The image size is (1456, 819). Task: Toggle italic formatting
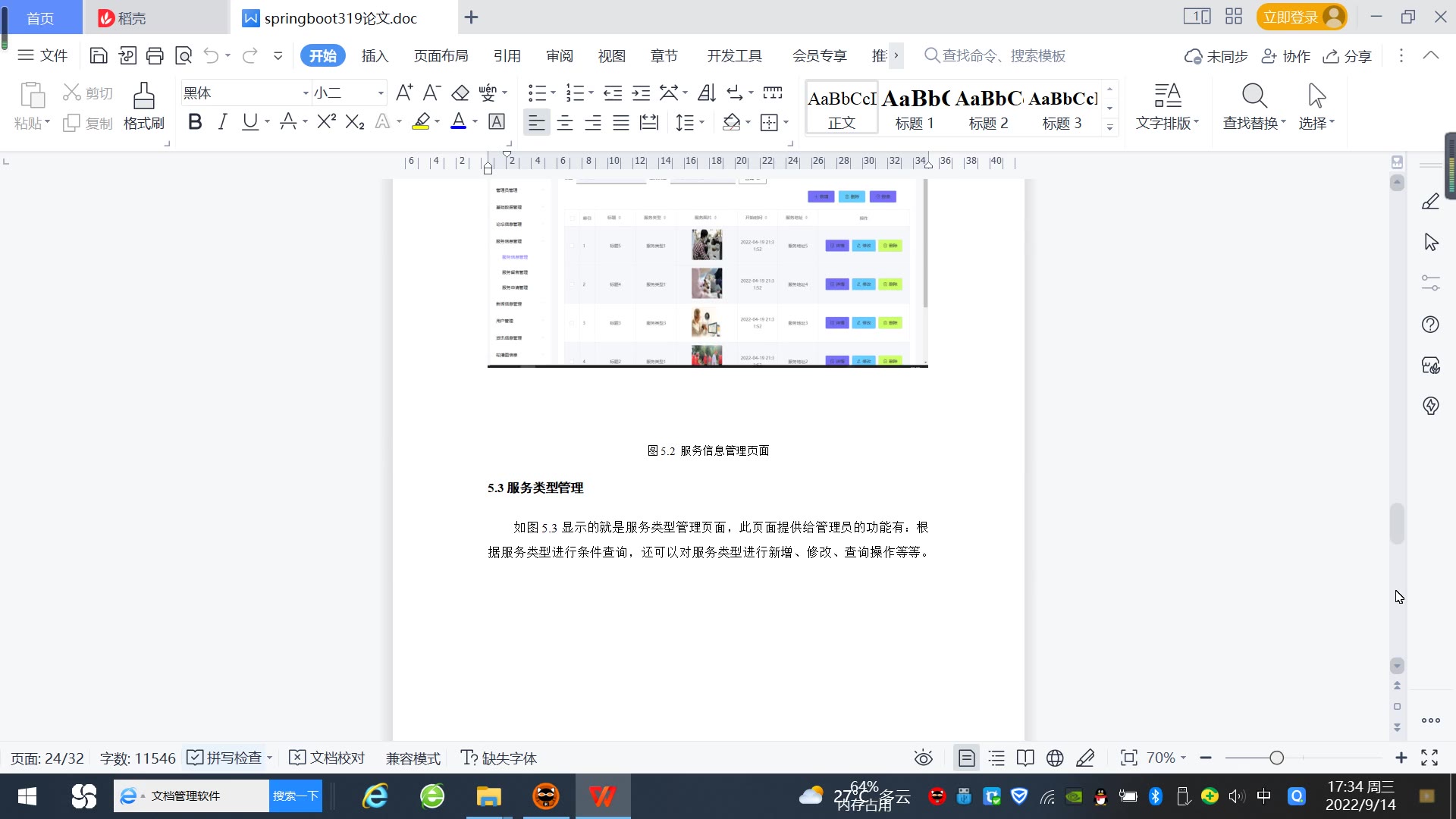point(222,122)
